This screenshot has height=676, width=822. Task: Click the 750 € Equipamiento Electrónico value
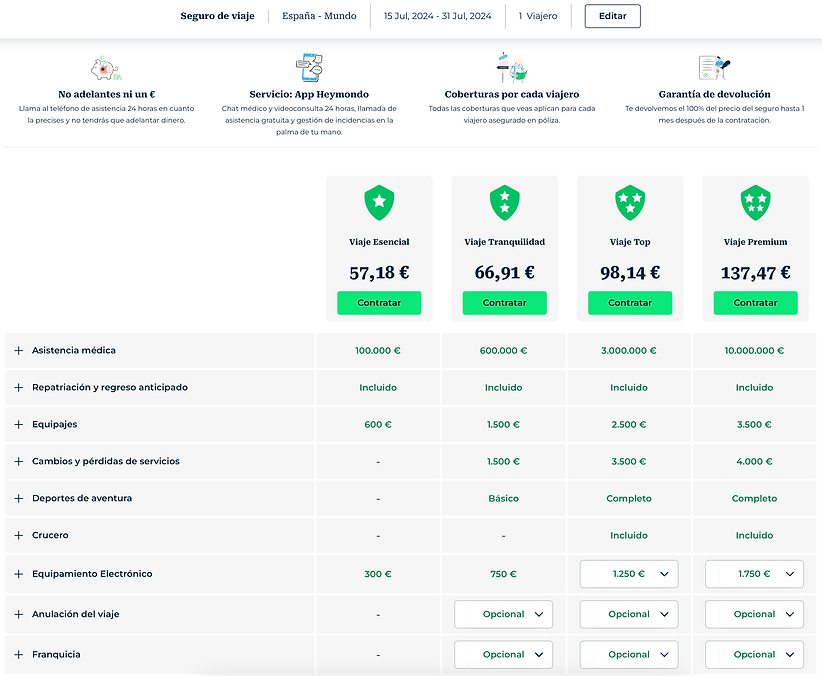[503, 574]
